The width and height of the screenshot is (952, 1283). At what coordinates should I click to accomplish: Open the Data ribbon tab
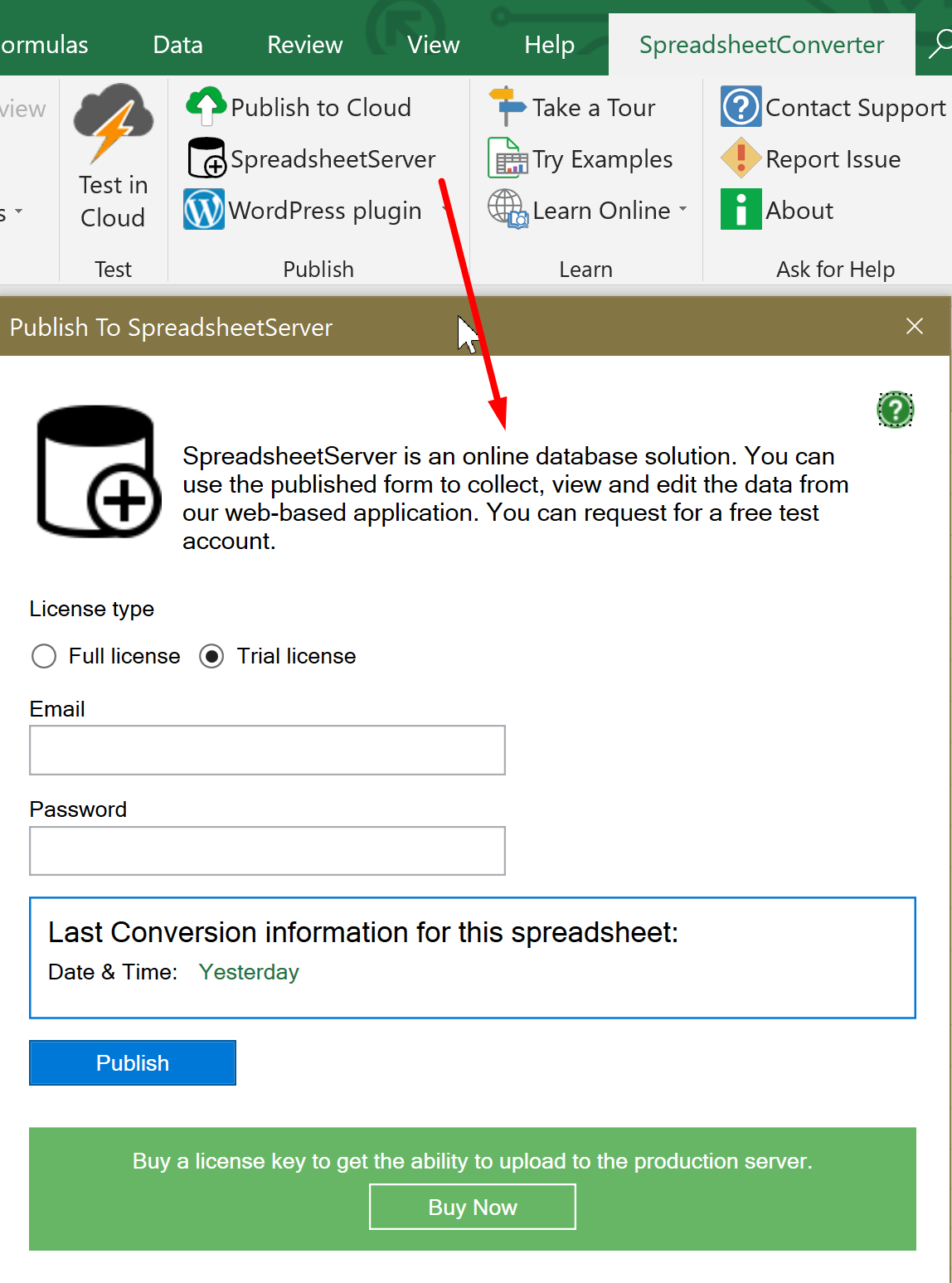point(177,44)
